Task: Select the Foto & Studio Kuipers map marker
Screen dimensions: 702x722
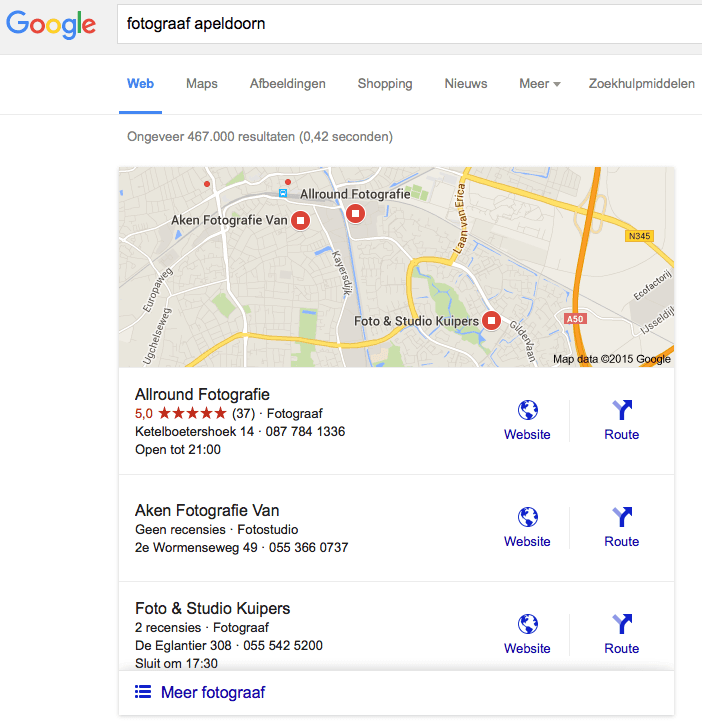Action: coord(491,321)
